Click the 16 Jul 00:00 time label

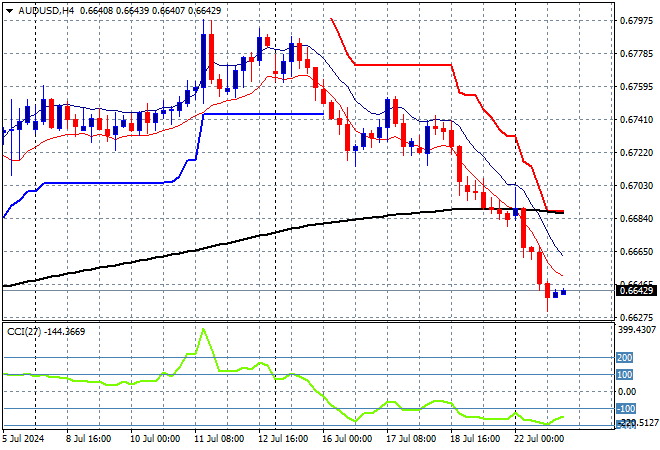pyautogui.click(x=345, y=438)
